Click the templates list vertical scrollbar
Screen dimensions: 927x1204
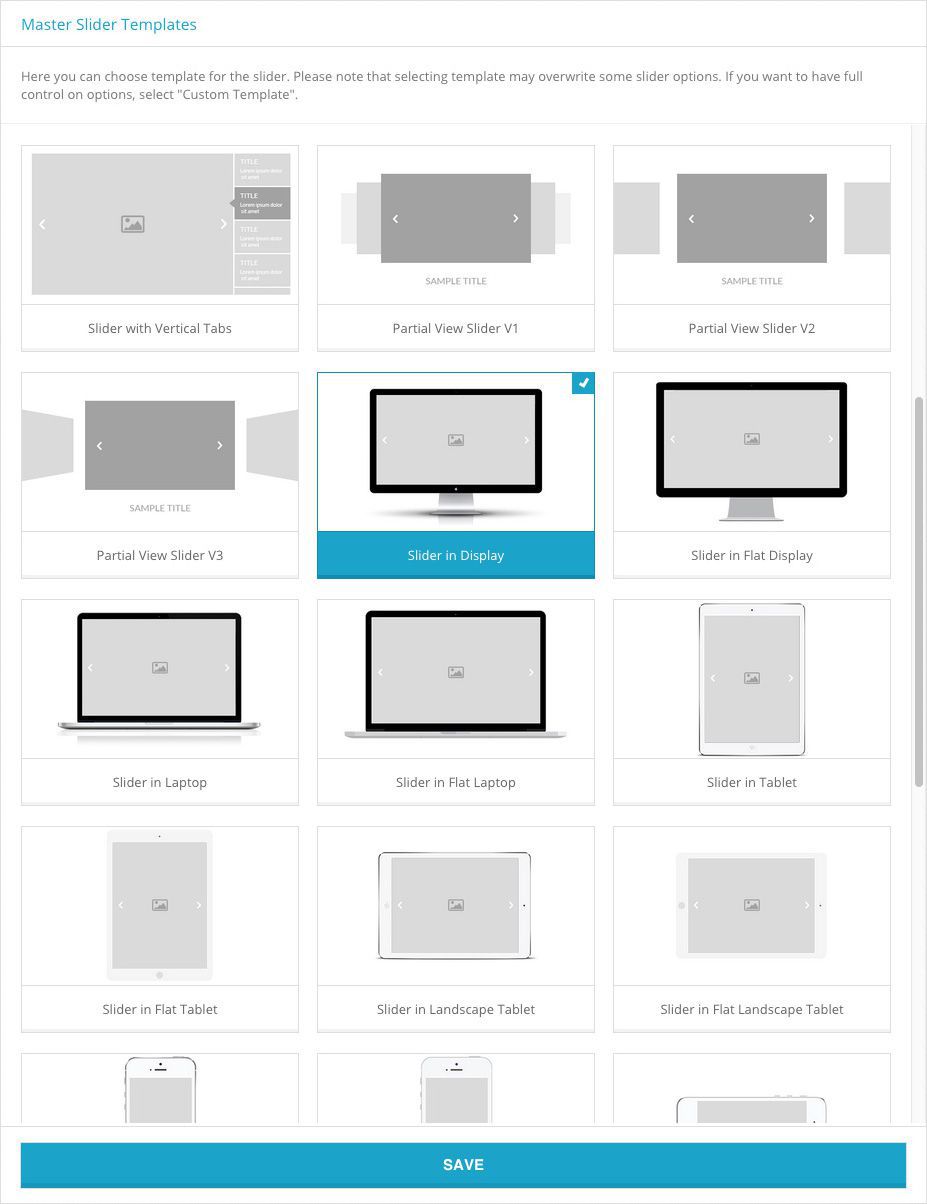click(x=919, y=590)
